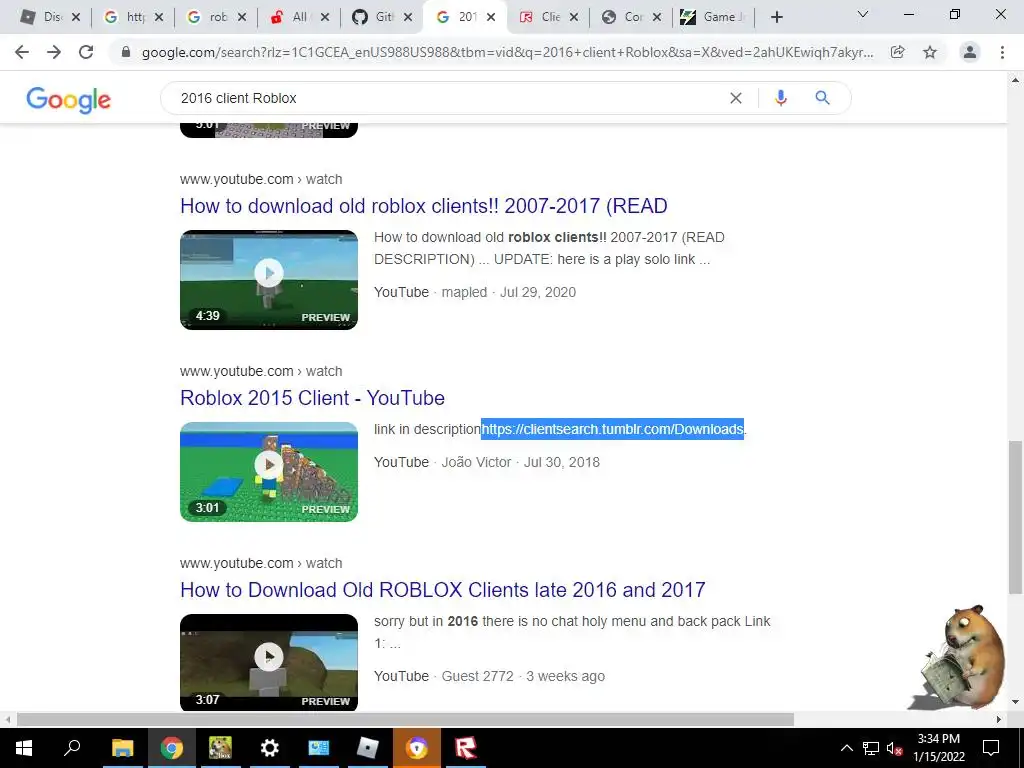Close the GitHub tab
The height and width of the screenshot is (768, 1024).
click(408, 18)
